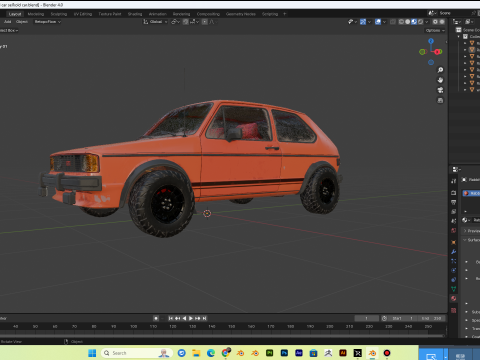The width and height of the screenshot is (480, 360).
Task: Open the snapping options dropdown
Action: click(195, 22)
